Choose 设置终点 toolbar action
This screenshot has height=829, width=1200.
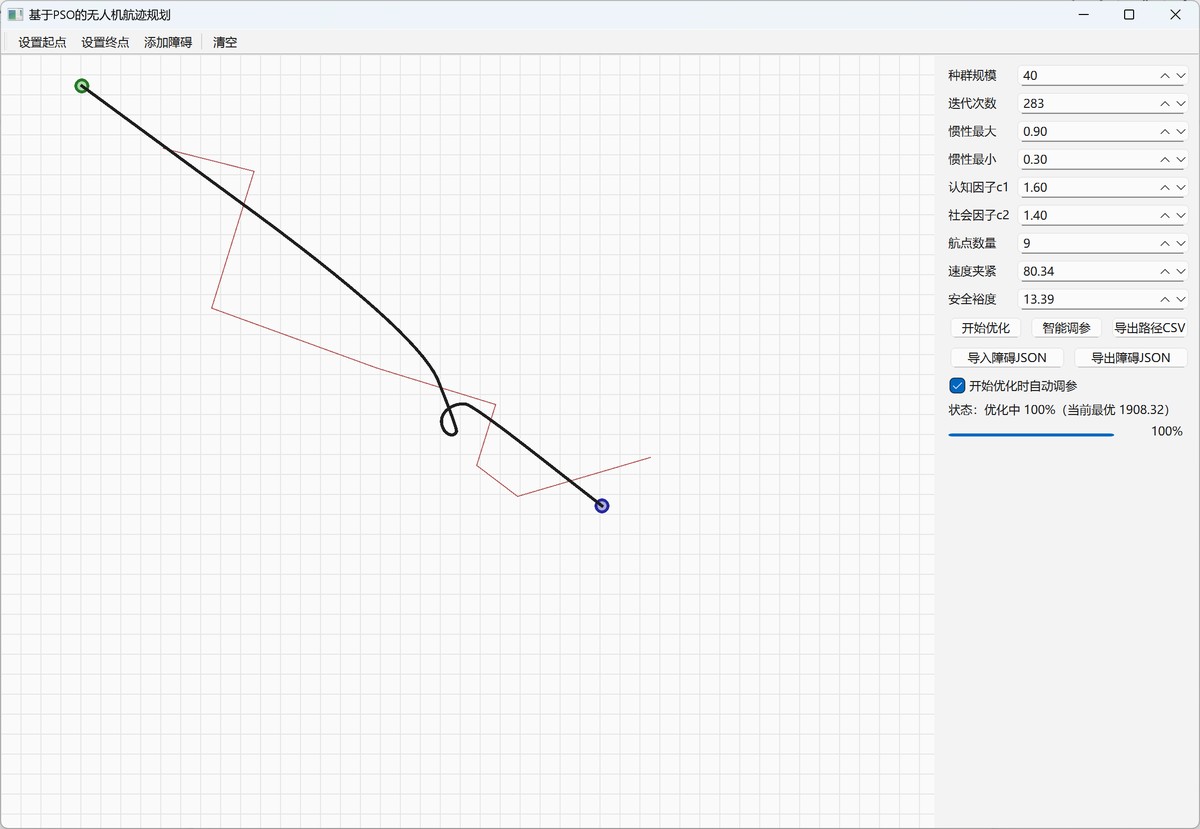105,42
